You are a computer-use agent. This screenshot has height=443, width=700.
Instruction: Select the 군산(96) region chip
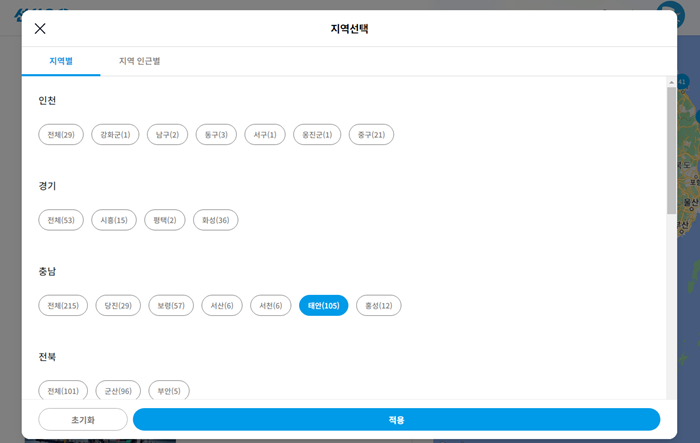pos(118,390)
